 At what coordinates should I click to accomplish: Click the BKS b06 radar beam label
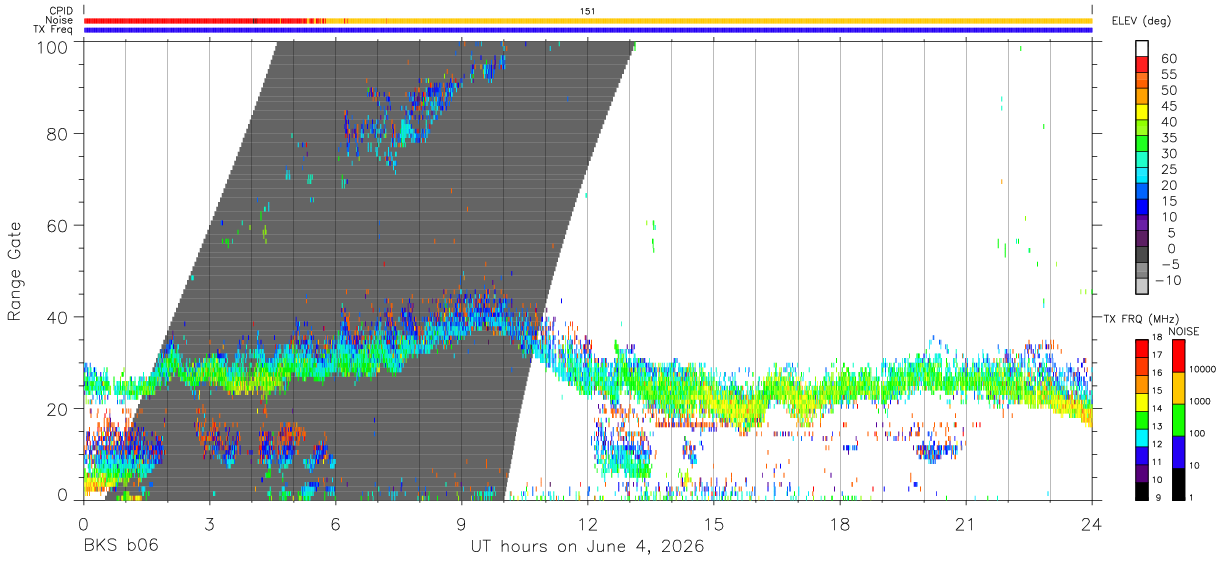(120, 546)
